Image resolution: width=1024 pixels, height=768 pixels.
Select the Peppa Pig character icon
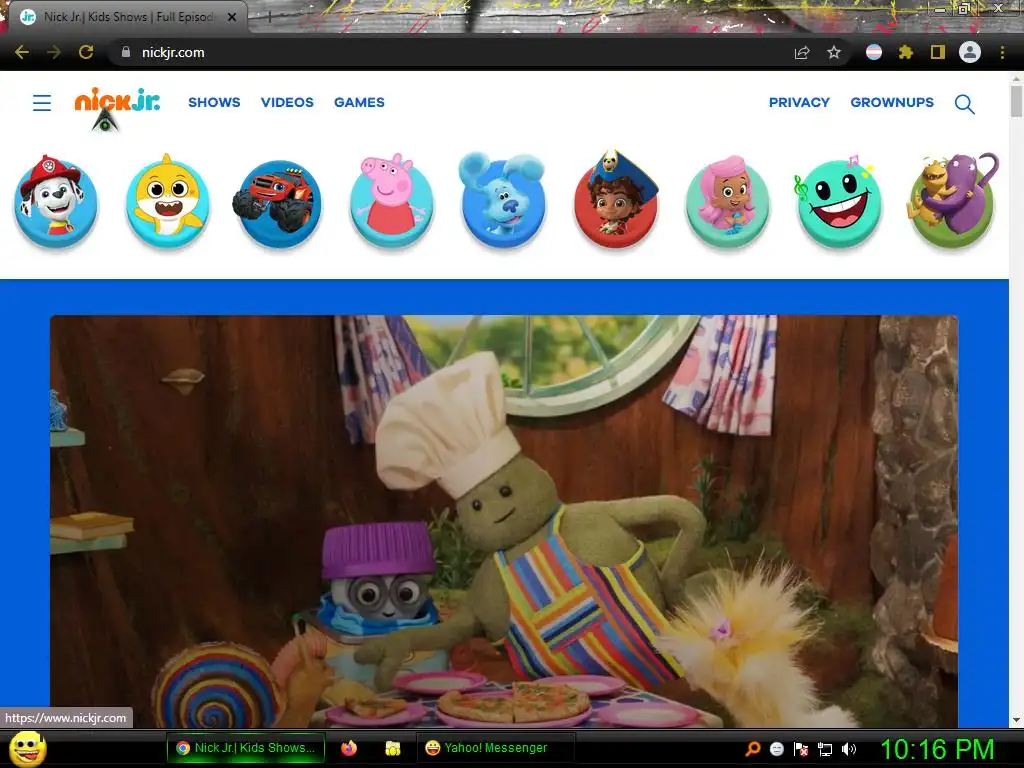(x=391, y=201)
